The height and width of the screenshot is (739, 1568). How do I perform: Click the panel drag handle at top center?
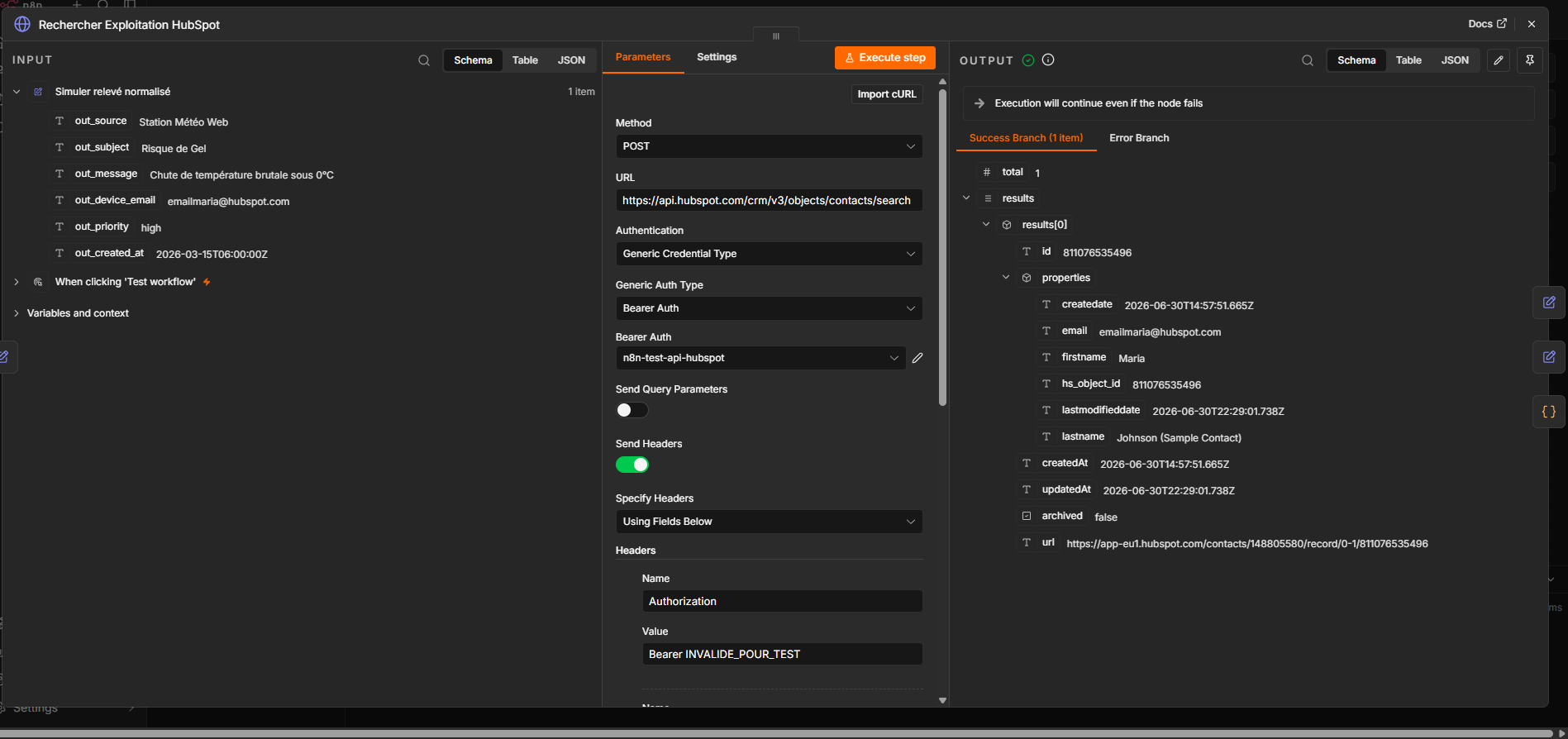pyautogui.click(x=775, y=36)
